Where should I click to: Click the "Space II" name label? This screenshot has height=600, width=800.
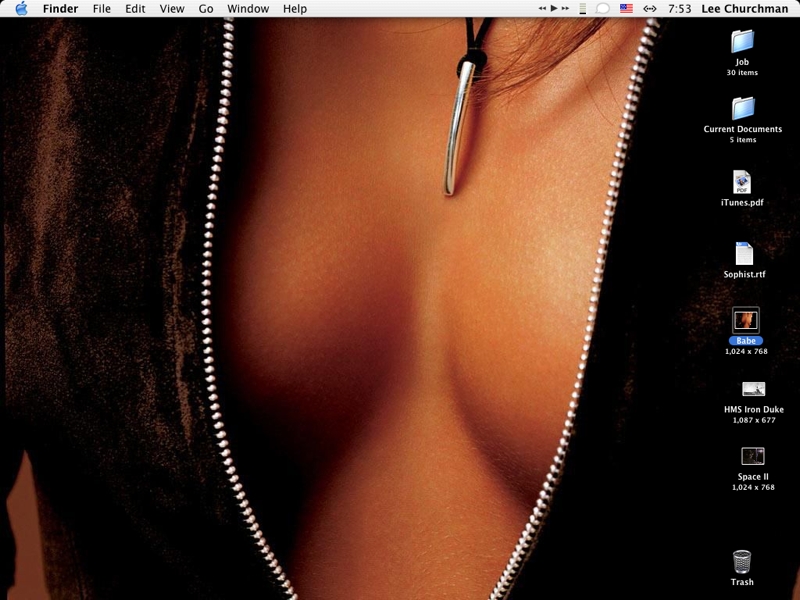(753, 477)
